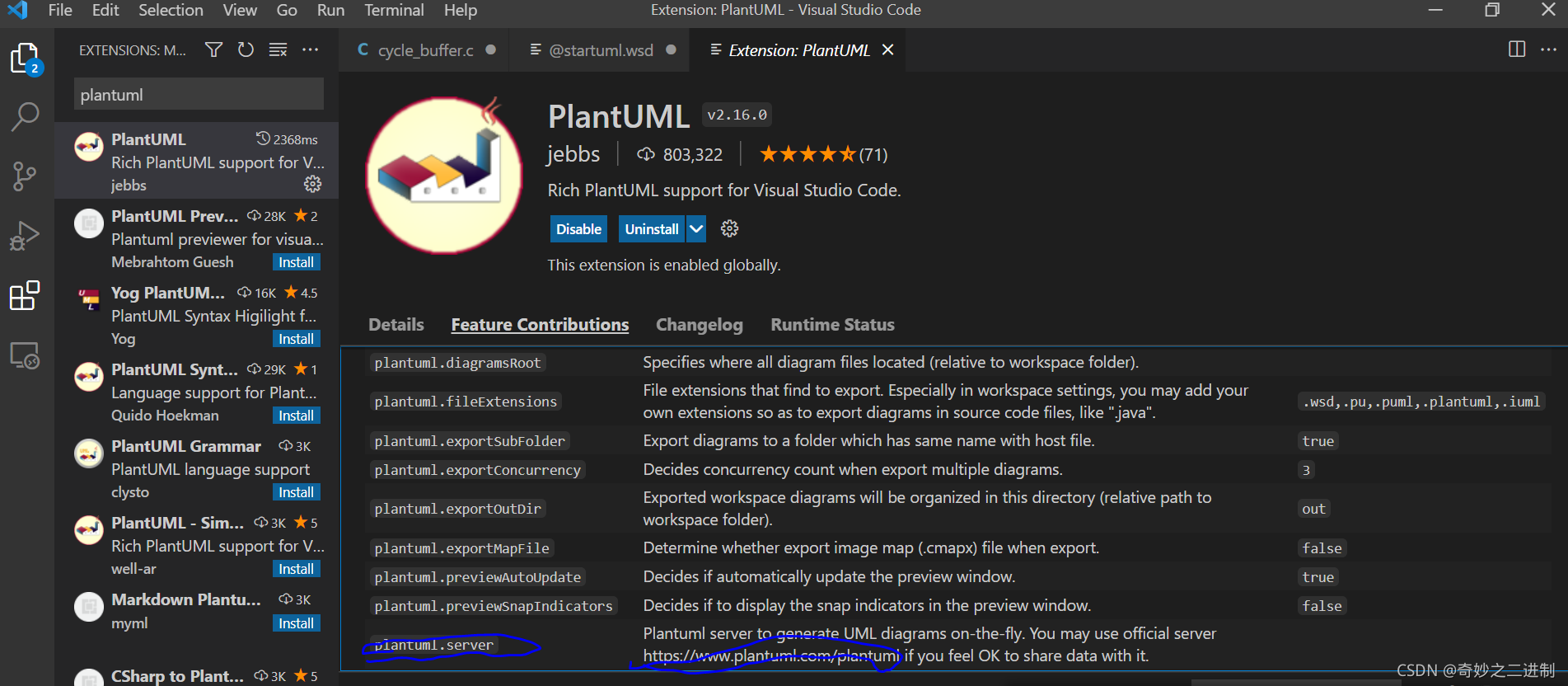The width and height of the screenshot is (1568, 686).
Task: Click the plantuml.previewAutoUpdate setting name
Action: tap(477, 577)
